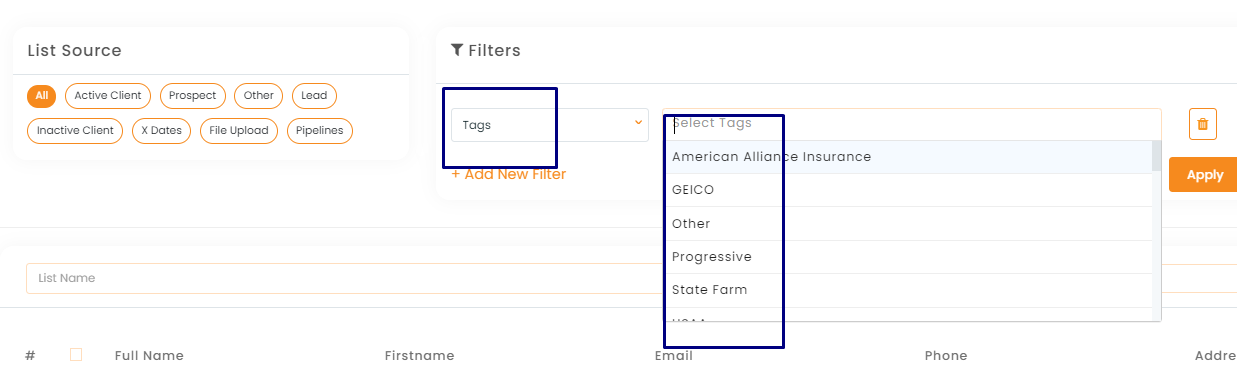Click the Add New Filter link
Viewport: 1237px width, 376px height.
tap(508, 175)
